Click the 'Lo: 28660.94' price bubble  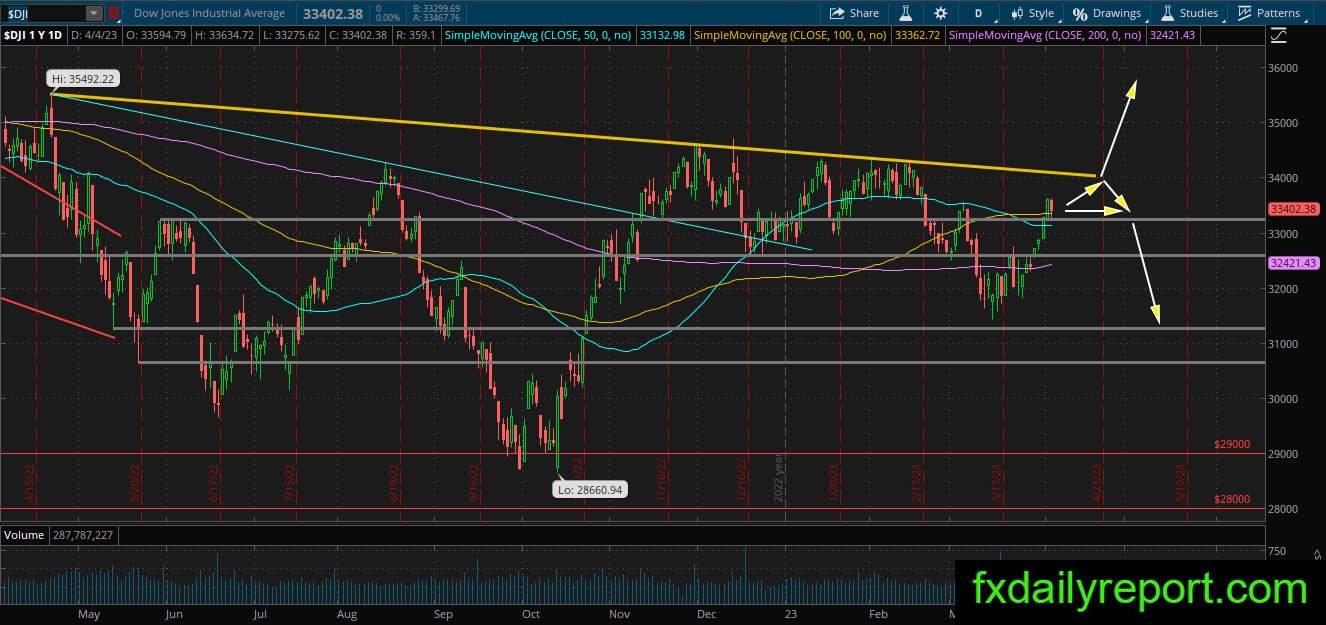590,490
